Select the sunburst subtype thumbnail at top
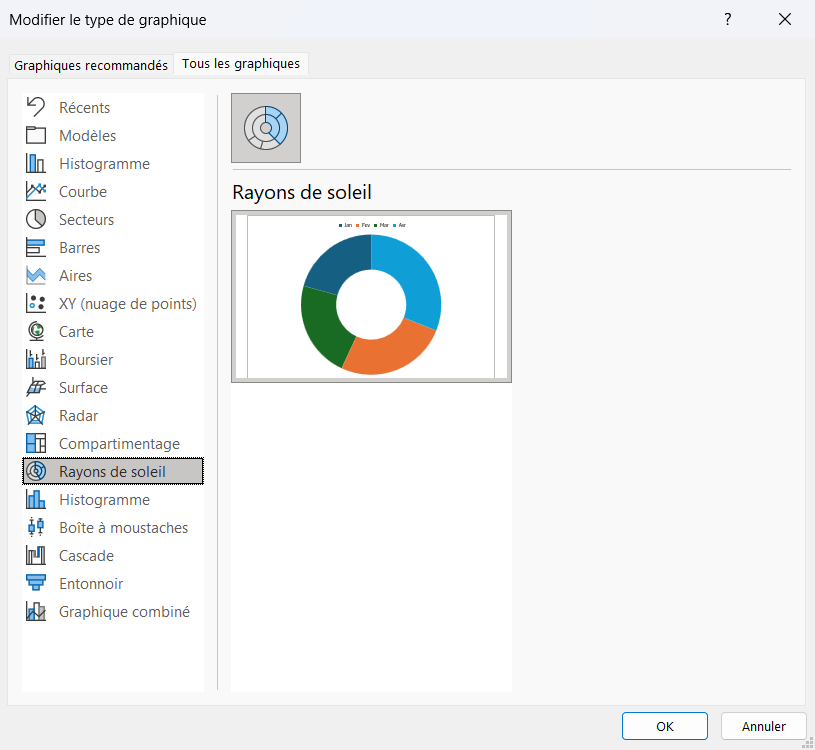 (x=266, y=128)
